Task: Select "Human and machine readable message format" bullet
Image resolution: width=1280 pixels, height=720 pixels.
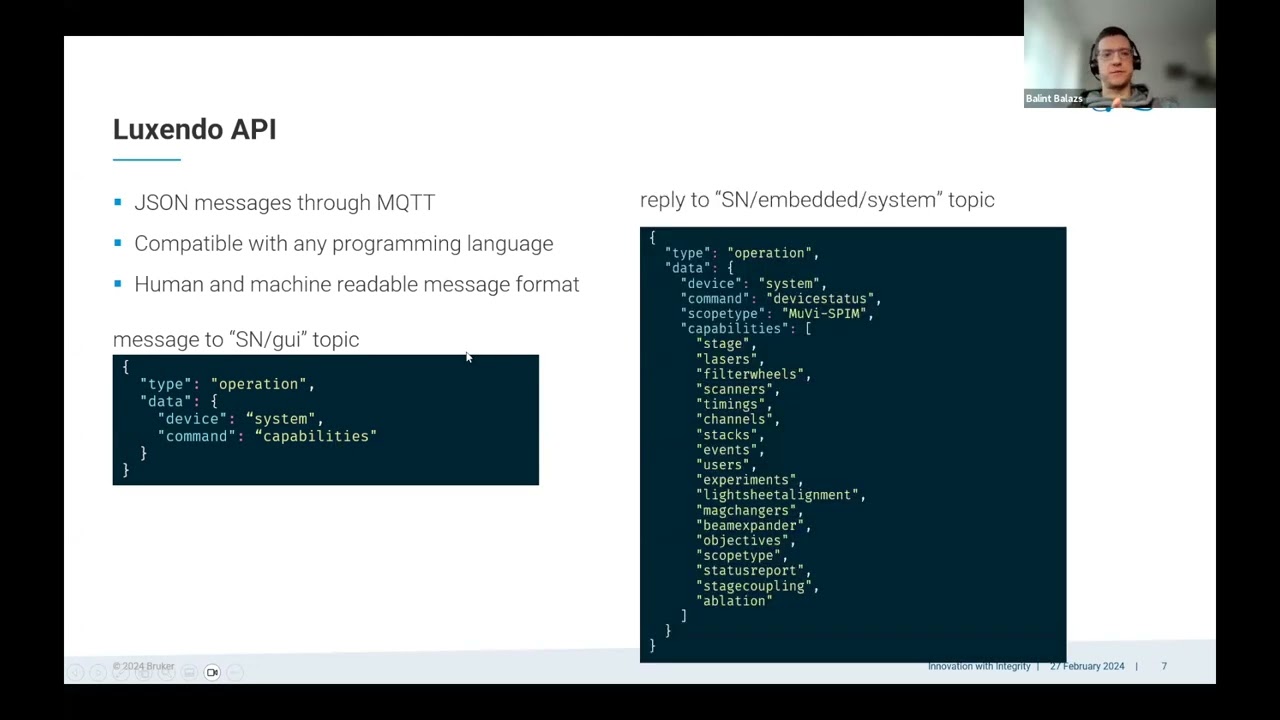Action: (x=356, y=285)
